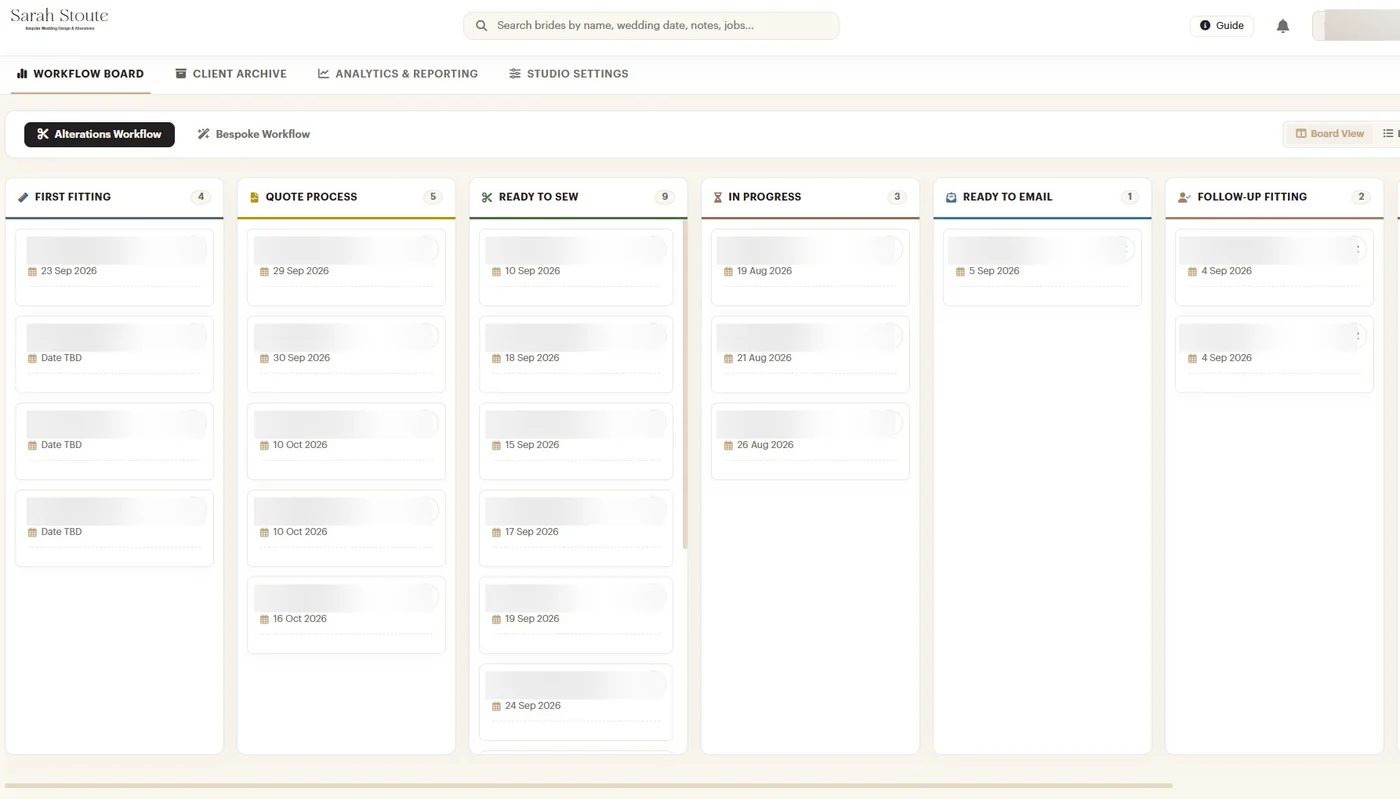The height and width of the screenshot is (799, 1400).
Task: Click the In Progress column title
Action: point(765,197)
